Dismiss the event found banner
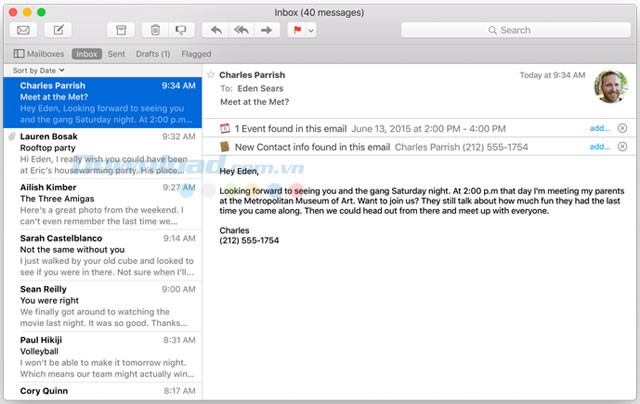 622,129
